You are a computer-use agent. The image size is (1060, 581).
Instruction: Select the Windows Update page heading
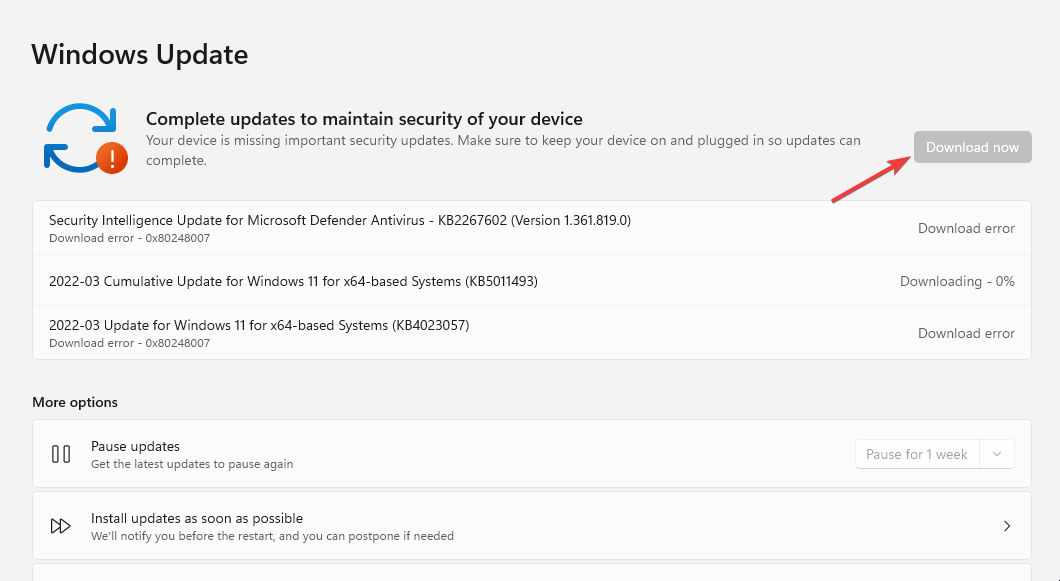[x=139, y=54]
